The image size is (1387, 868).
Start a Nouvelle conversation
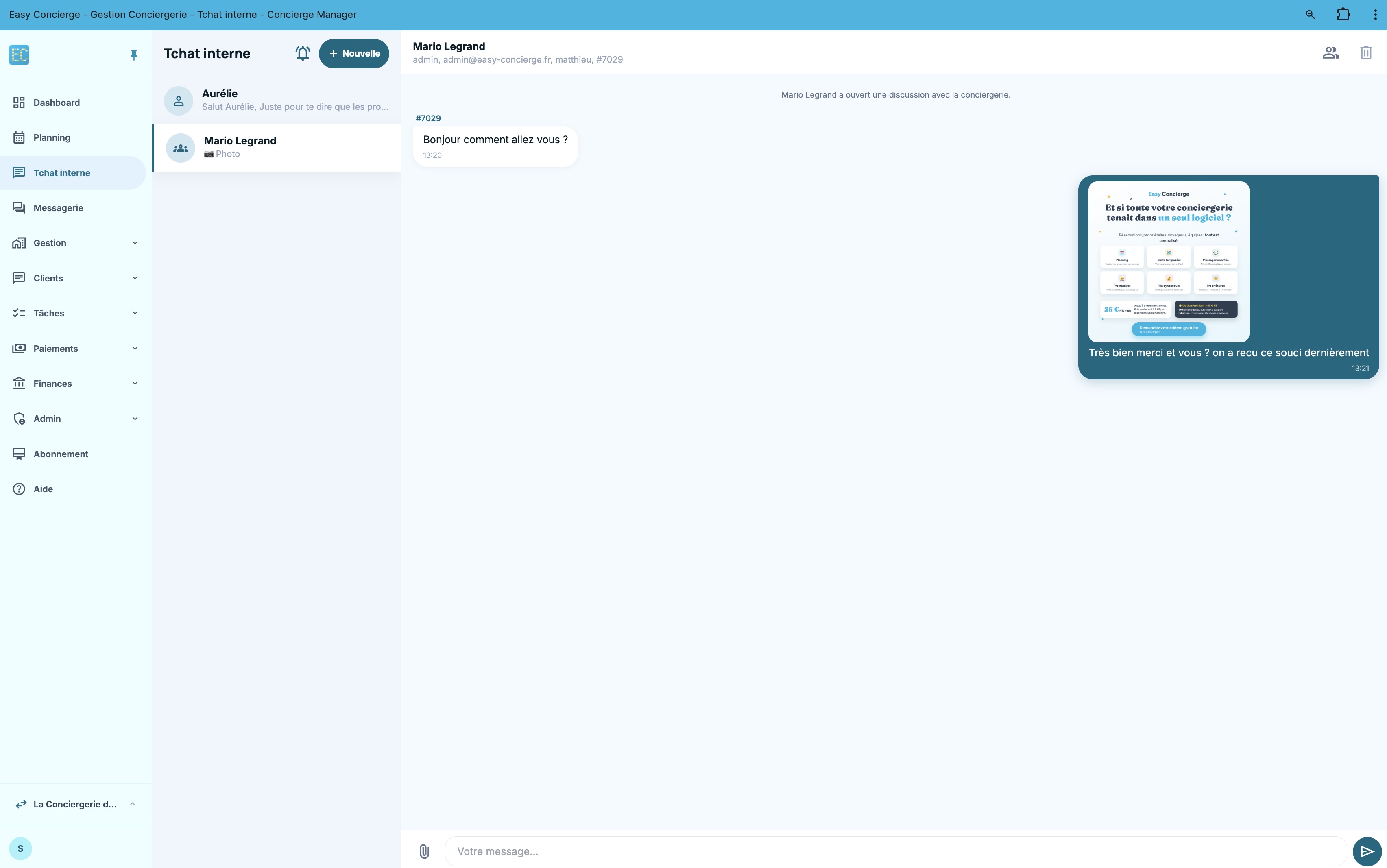tap(353, 53)
